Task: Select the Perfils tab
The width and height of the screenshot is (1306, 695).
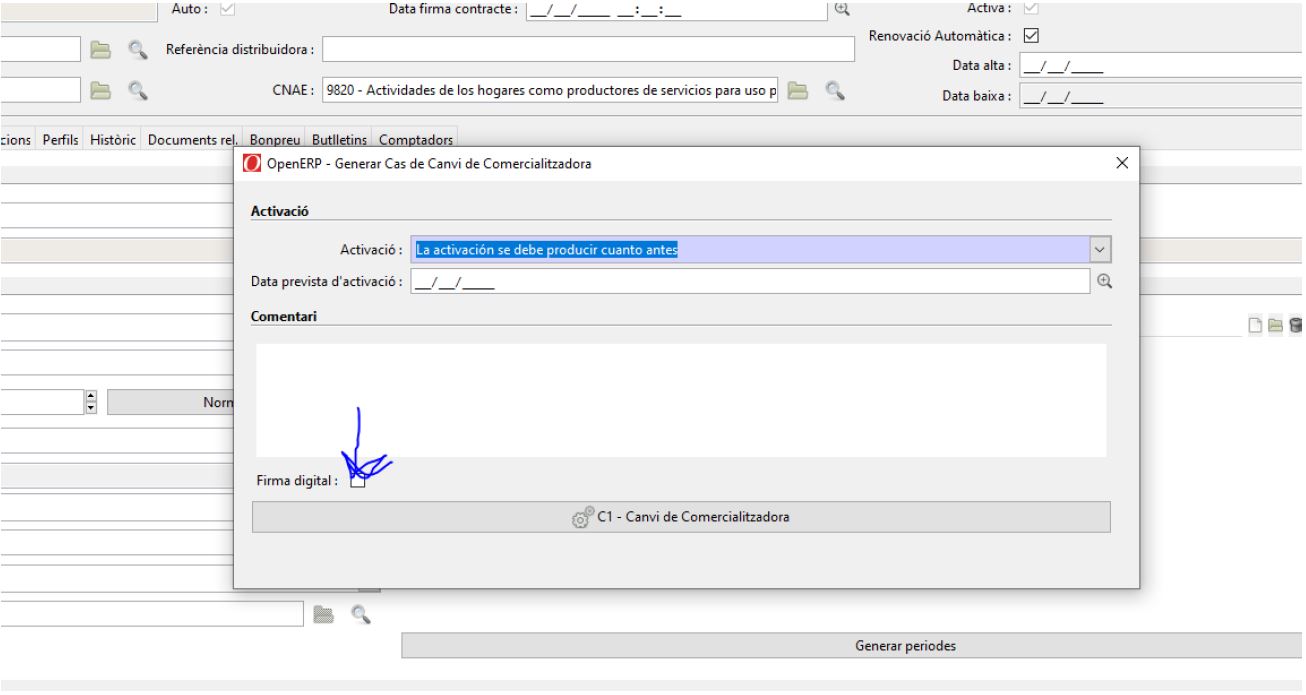Action: coord(62,140)
